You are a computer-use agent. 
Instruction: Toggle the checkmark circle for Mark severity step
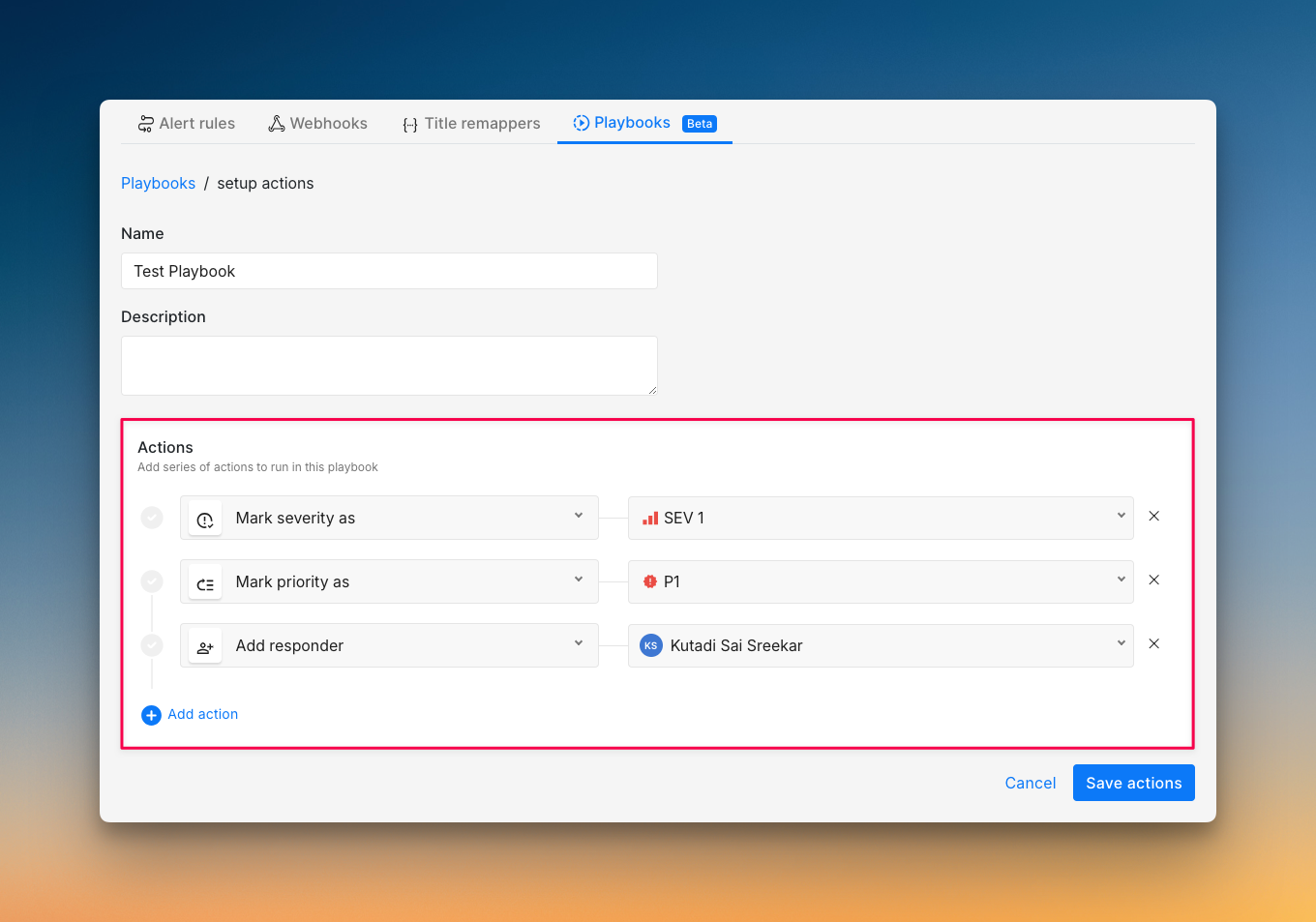[x=152, y=518]
